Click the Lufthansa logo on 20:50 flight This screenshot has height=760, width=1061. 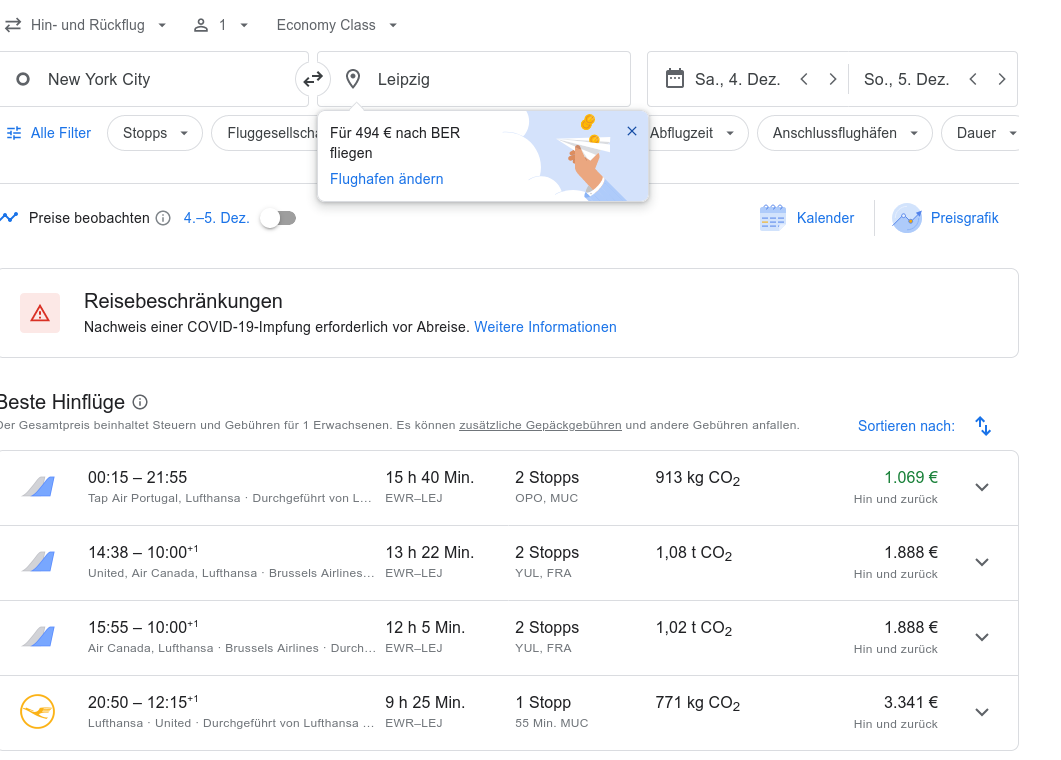coord(37,712)
